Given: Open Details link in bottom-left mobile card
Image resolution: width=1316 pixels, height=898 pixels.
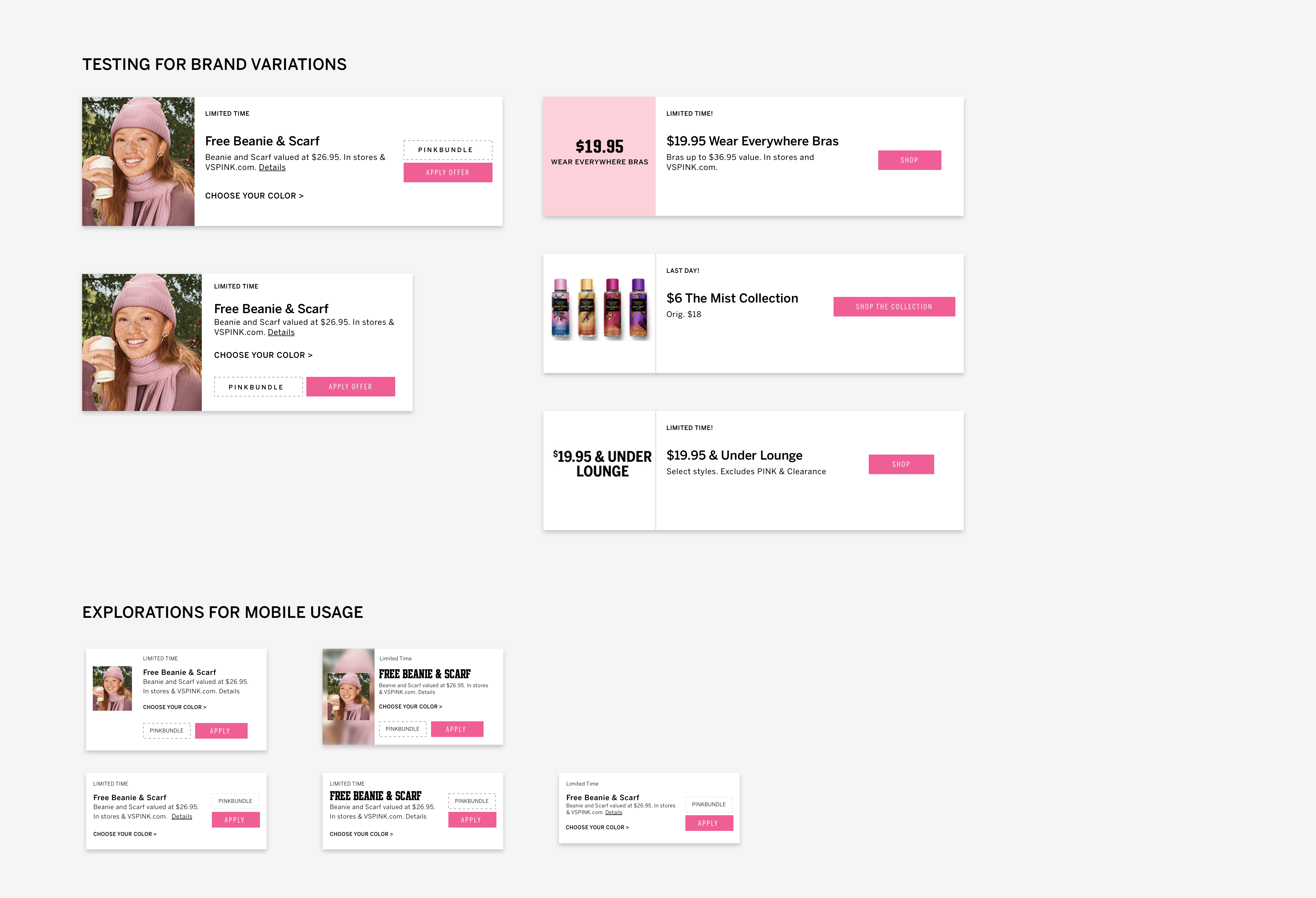Looking at the screenshot, I should pos(182,816).
